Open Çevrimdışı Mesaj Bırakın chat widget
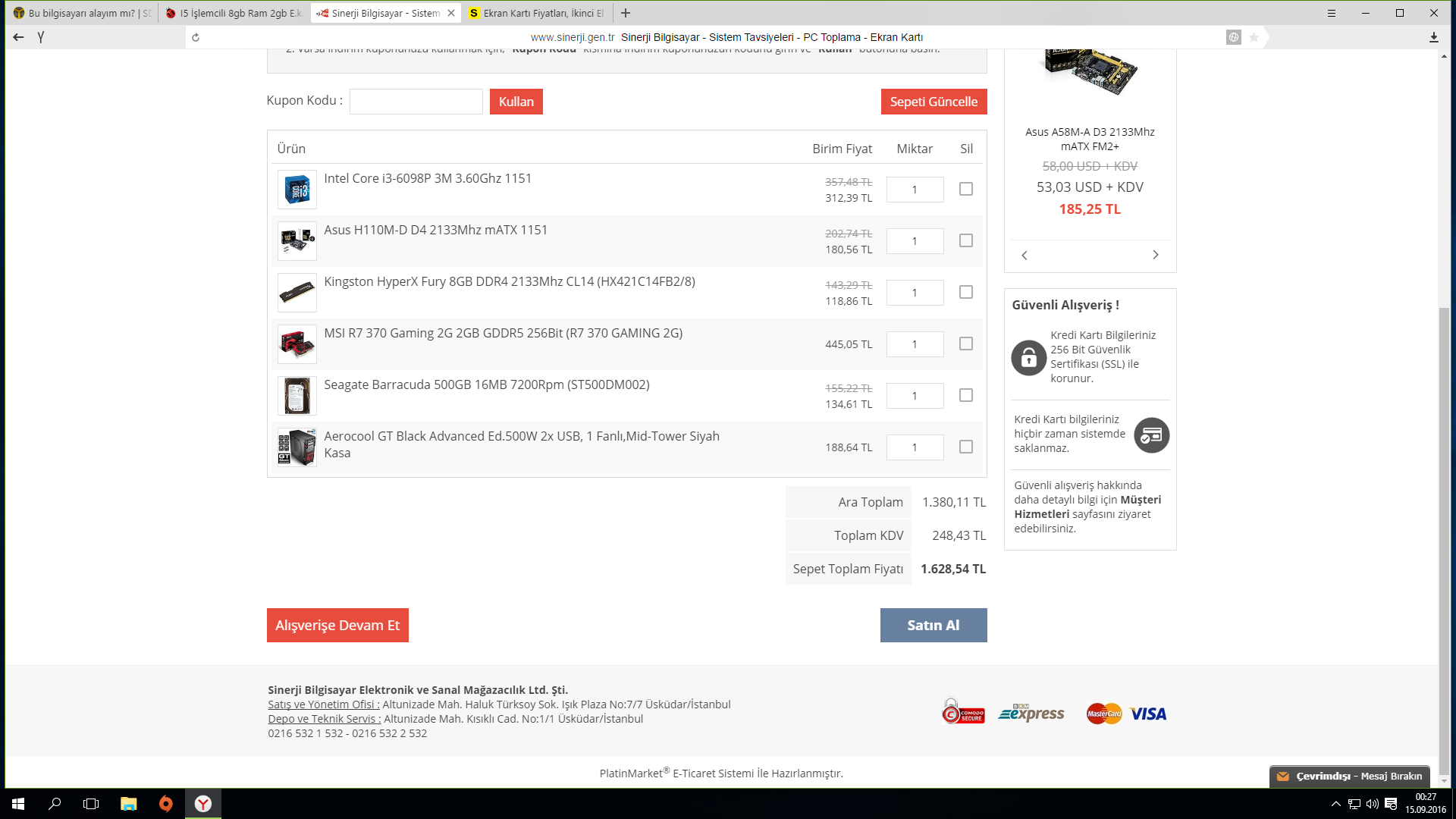 1350,776
